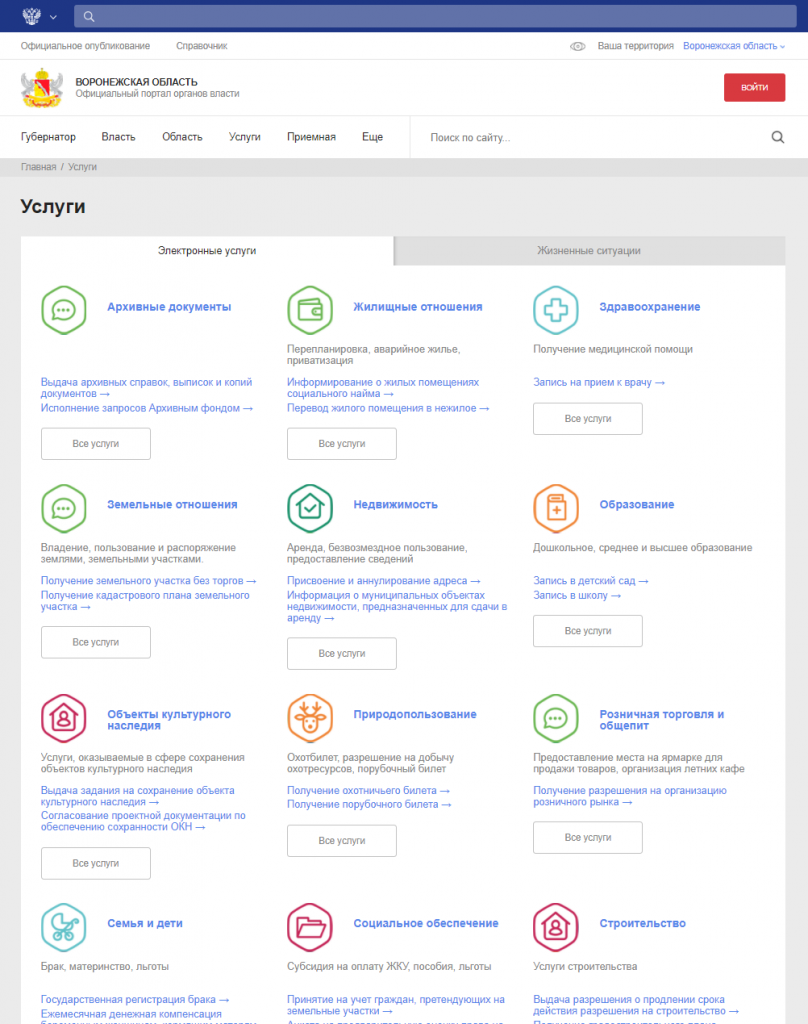Click the medical cross icon for Здравоохранение
The image size is (808, 1024).
pyautogui.click(x=556, y=310)
